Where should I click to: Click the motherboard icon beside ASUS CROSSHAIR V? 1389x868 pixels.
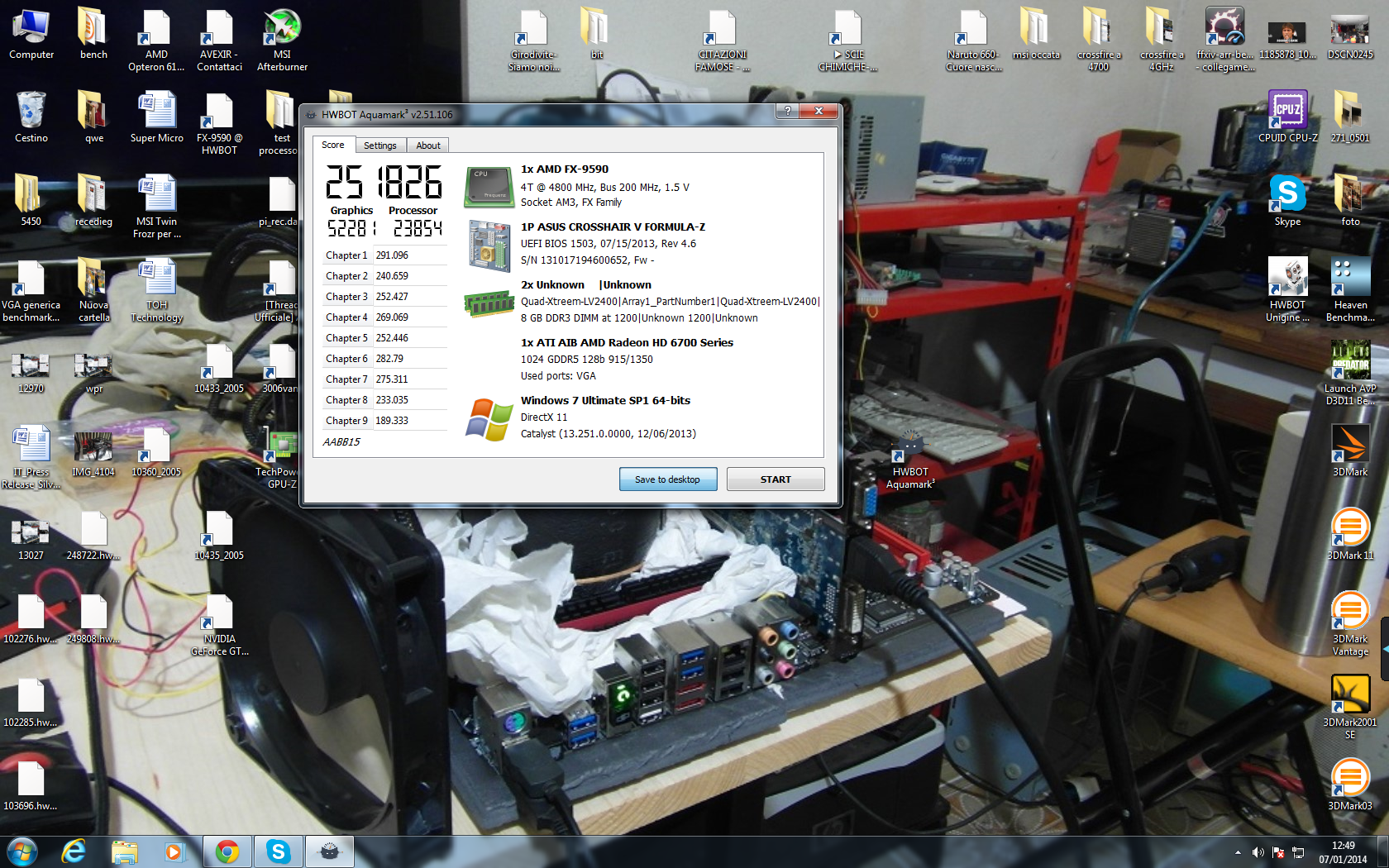pyautogui.click(x=489, y=246)
